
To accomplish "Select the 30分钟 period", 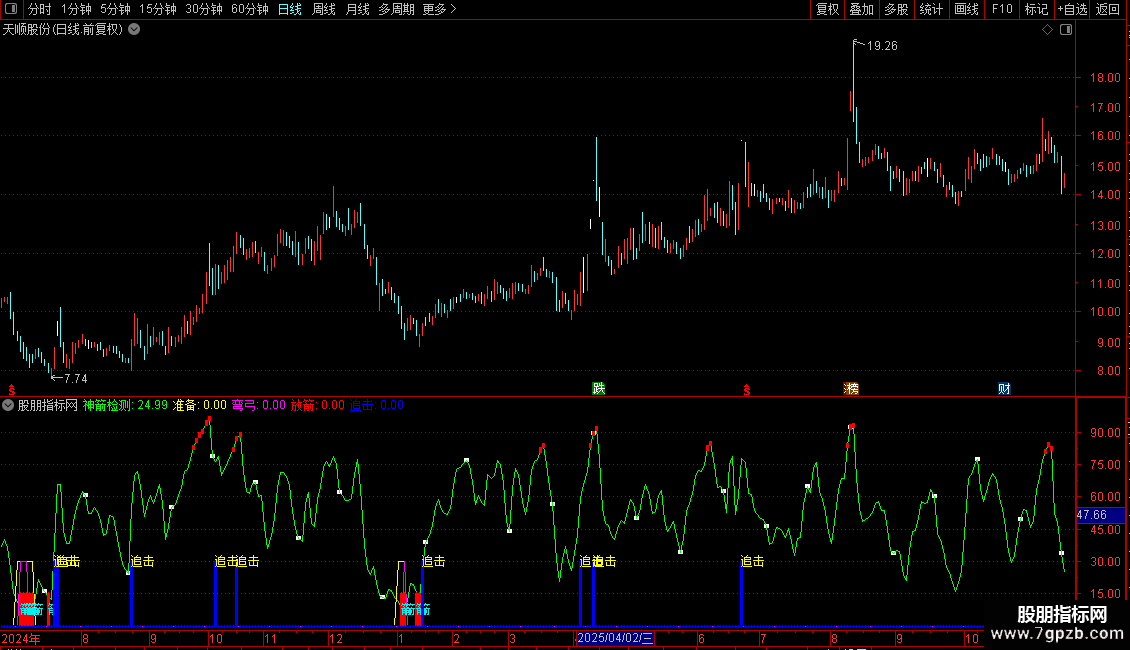I will coord(204,9).
